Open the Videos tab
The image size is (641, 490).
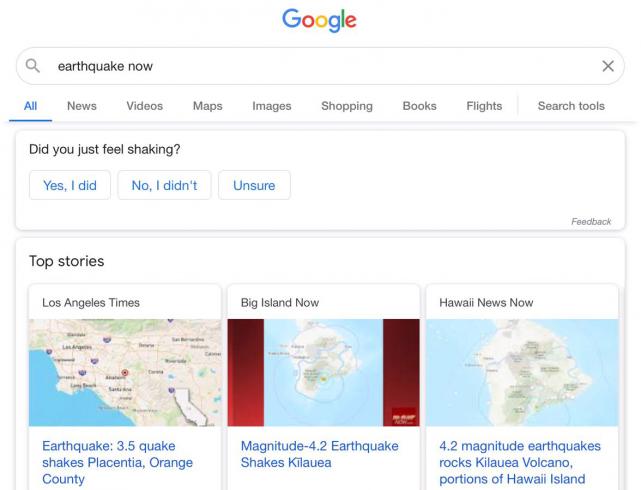point(145,106)
